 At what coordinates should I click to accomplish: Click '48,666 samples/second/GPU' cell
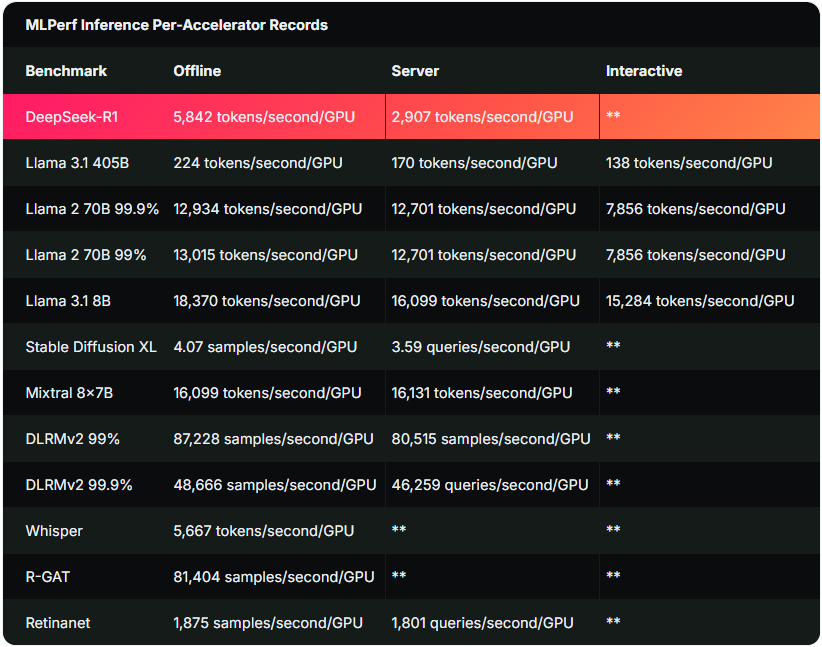tap(275, 486)
